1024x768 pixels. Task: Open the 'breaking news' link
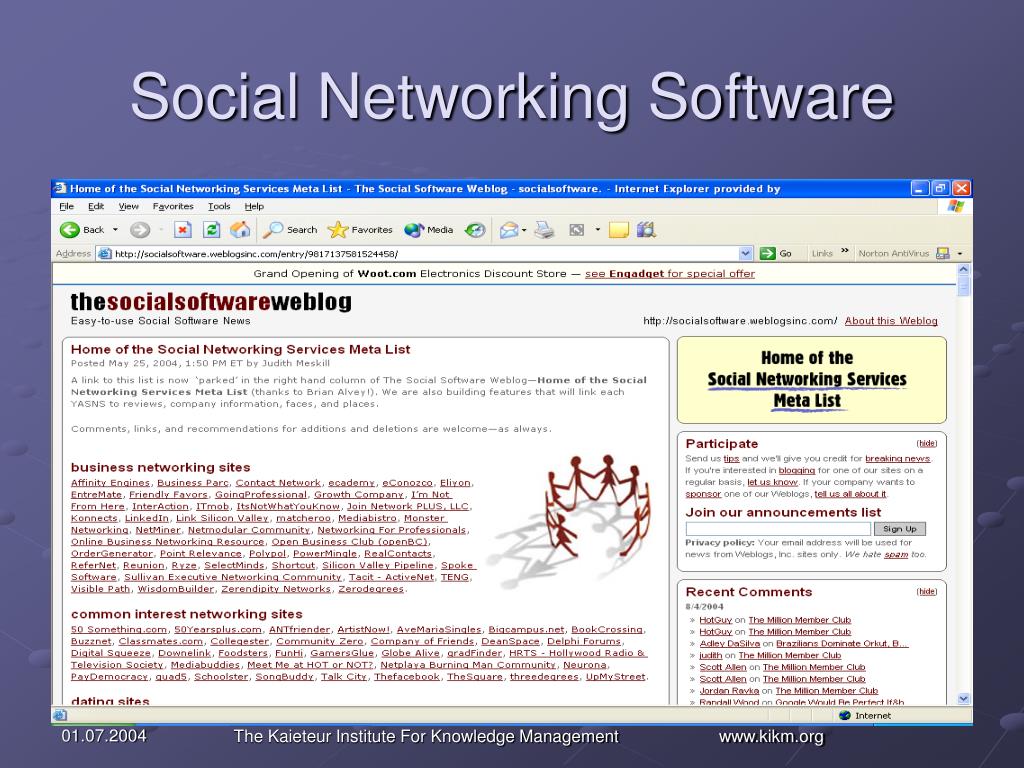point(897,458)
